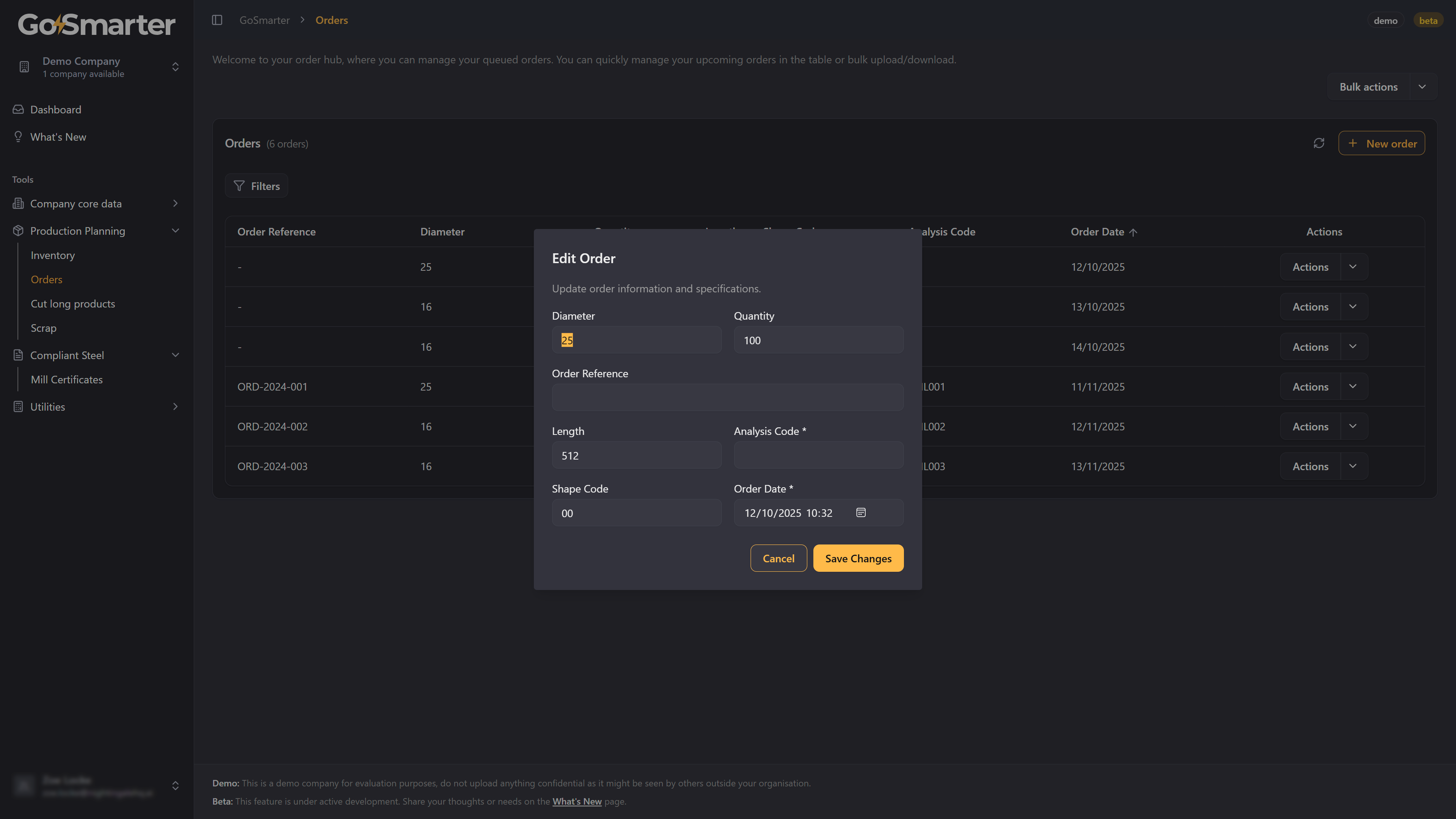Click the What's New lightbulb item
The height and width of the screenshot is (819, 1456).
click(x=58, y=137)
